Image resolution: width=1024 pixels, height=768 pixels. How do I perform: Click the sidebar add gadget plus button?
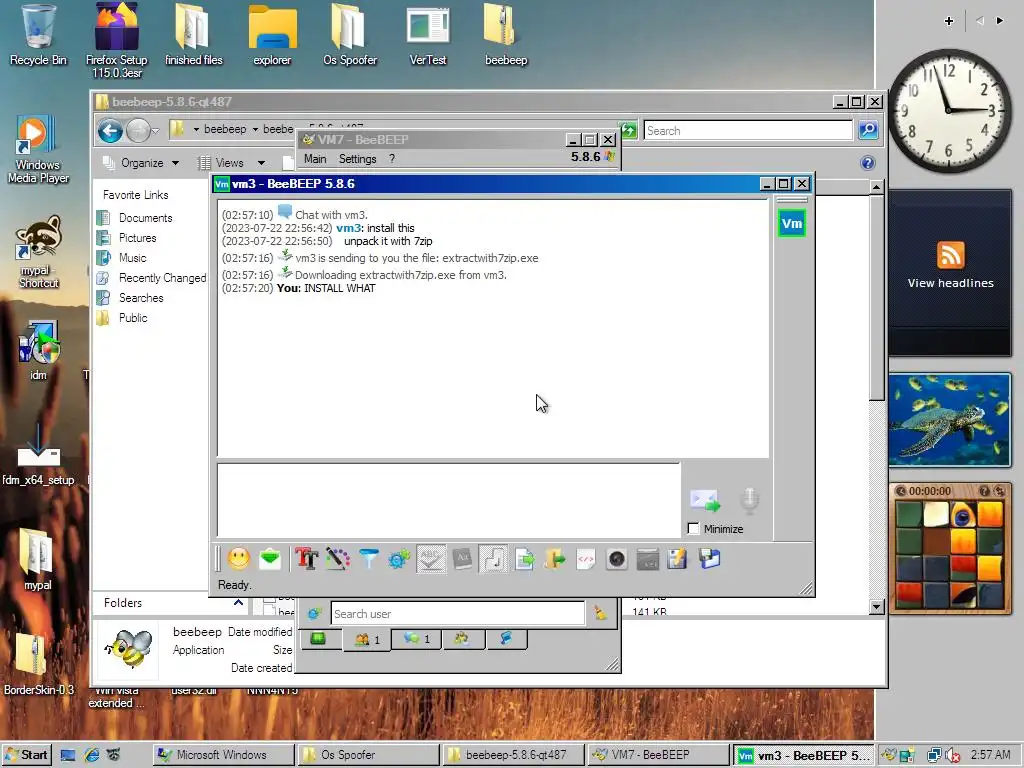pyautogui.click(x=948, y=21)
